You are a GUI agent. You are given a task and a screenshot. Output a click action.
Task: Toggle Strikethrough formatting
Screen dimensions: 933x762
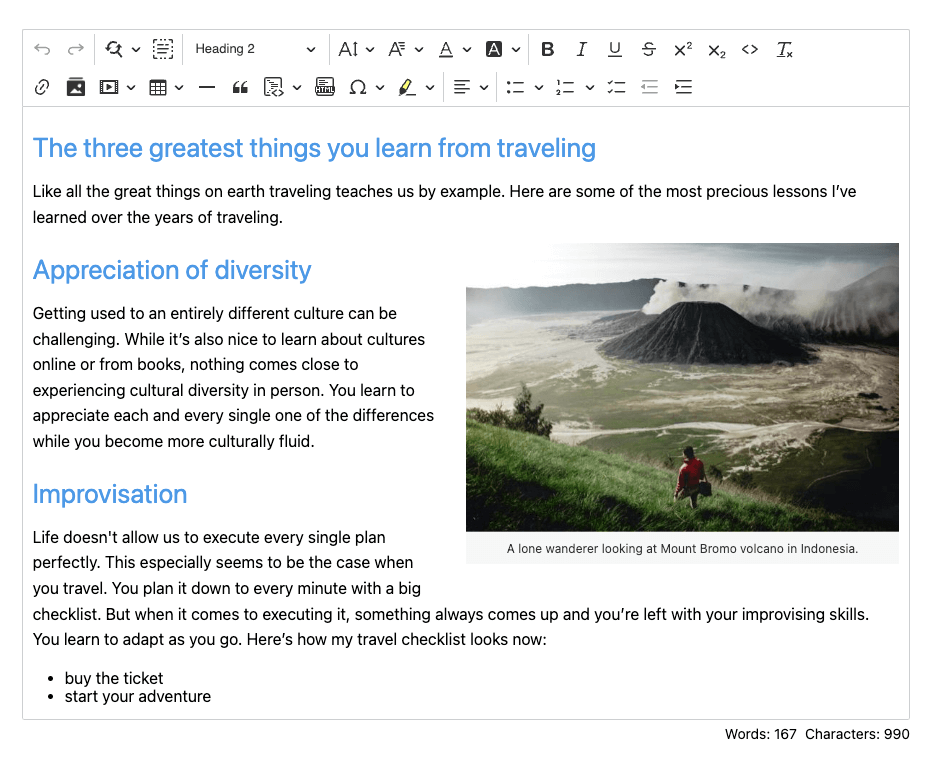tap(649, 49)
